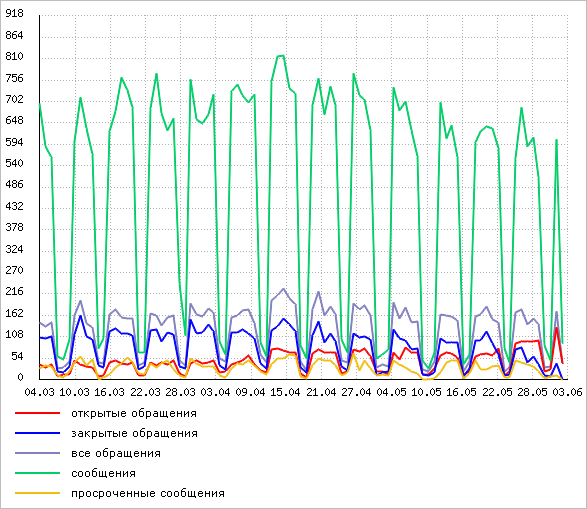Click the red legend line swatch
The width and height of the screenshot is (587, 509).
pos(37,413)
